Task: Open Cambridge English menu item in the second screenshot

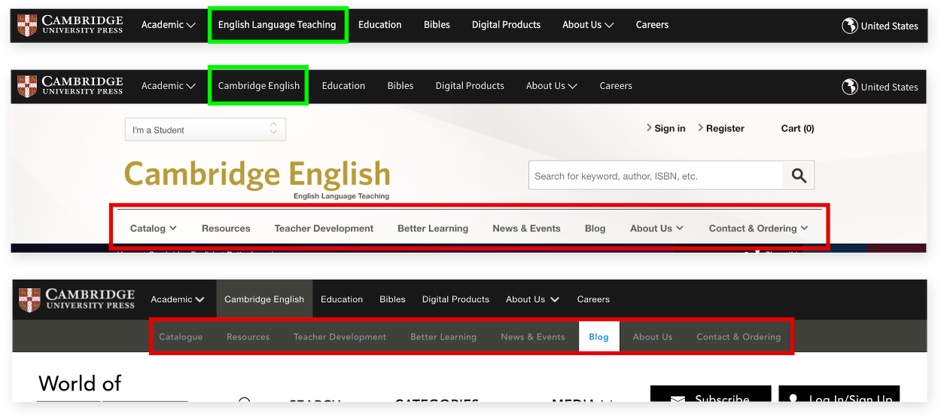Action: click(259, 86)
